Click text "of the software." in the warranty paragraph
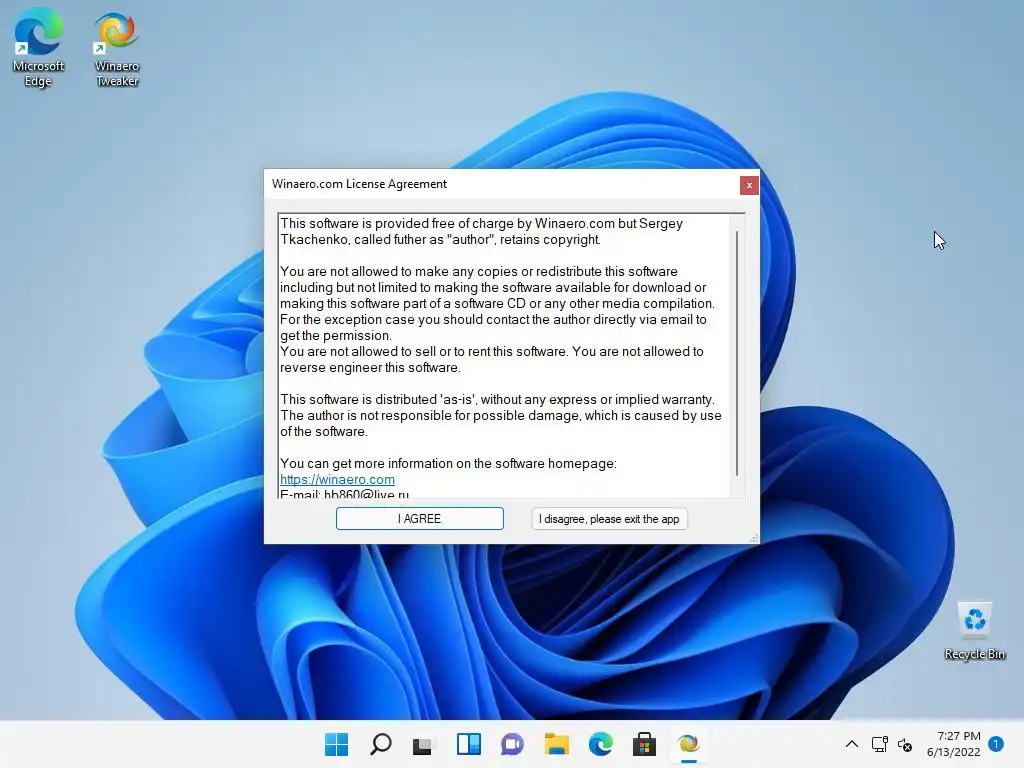The image size is (1024, 768). [x=324, y=432]
